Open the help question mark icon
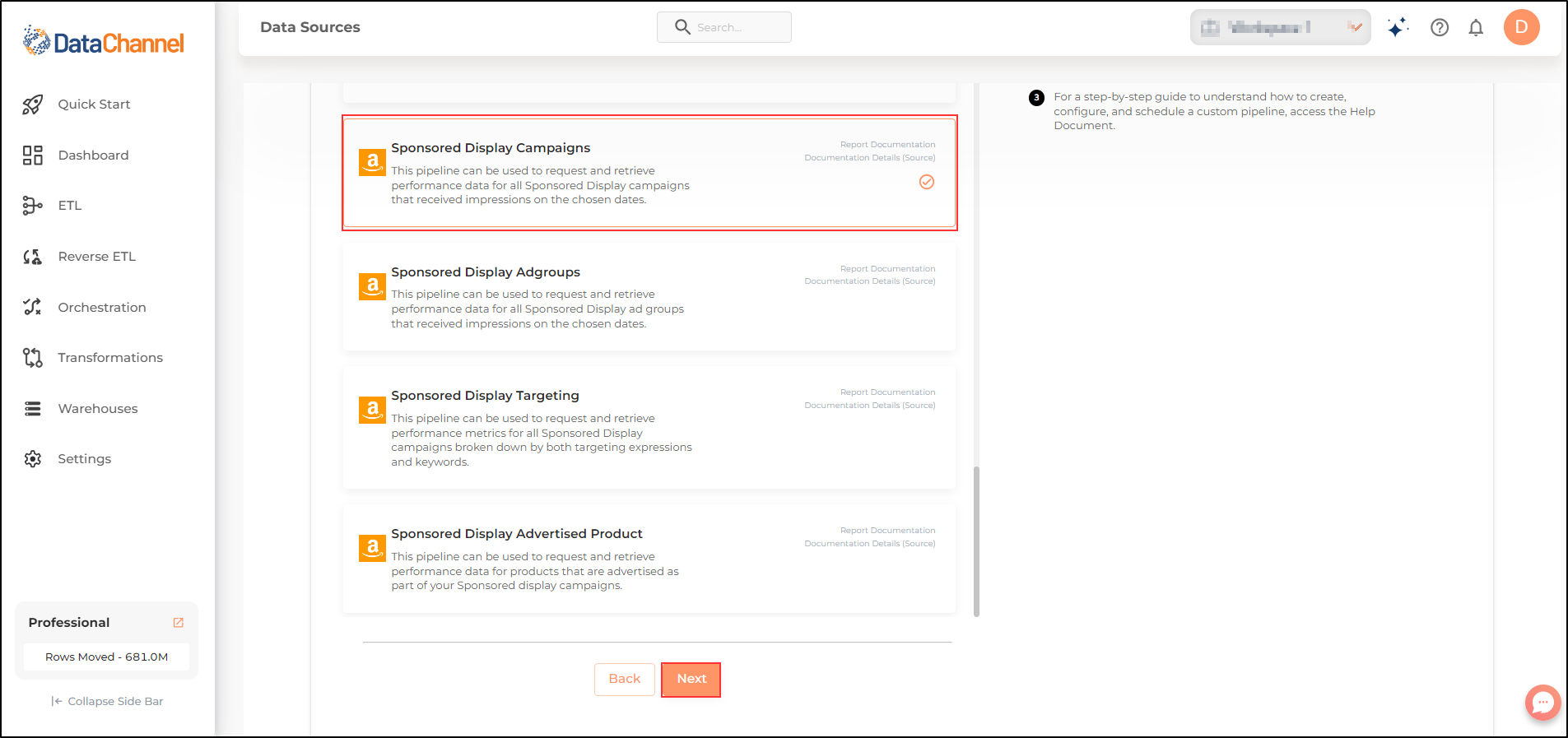Image resolution: width=1568 pixels, height=738 pixels. pyautogui.click(x=1440, y=27)
